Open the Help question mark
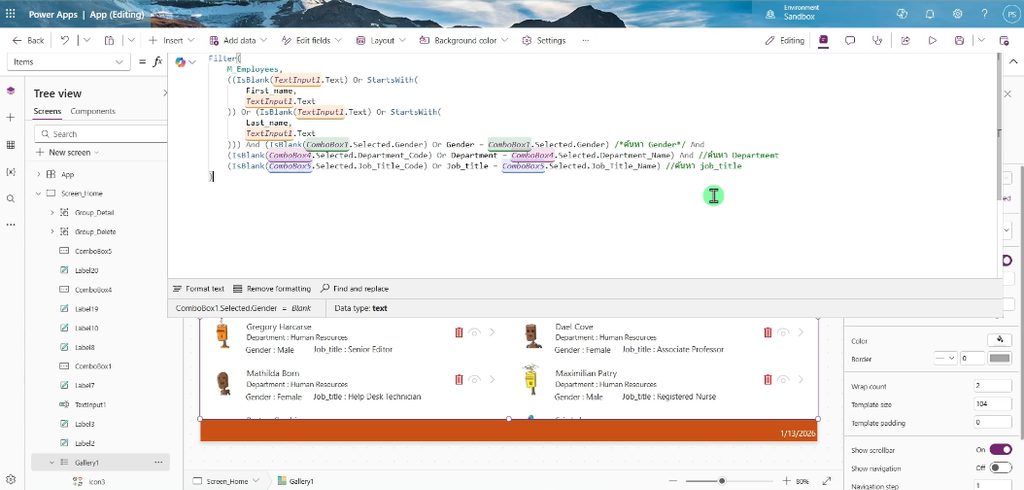 pyautogui.click(x=984, y=13)
